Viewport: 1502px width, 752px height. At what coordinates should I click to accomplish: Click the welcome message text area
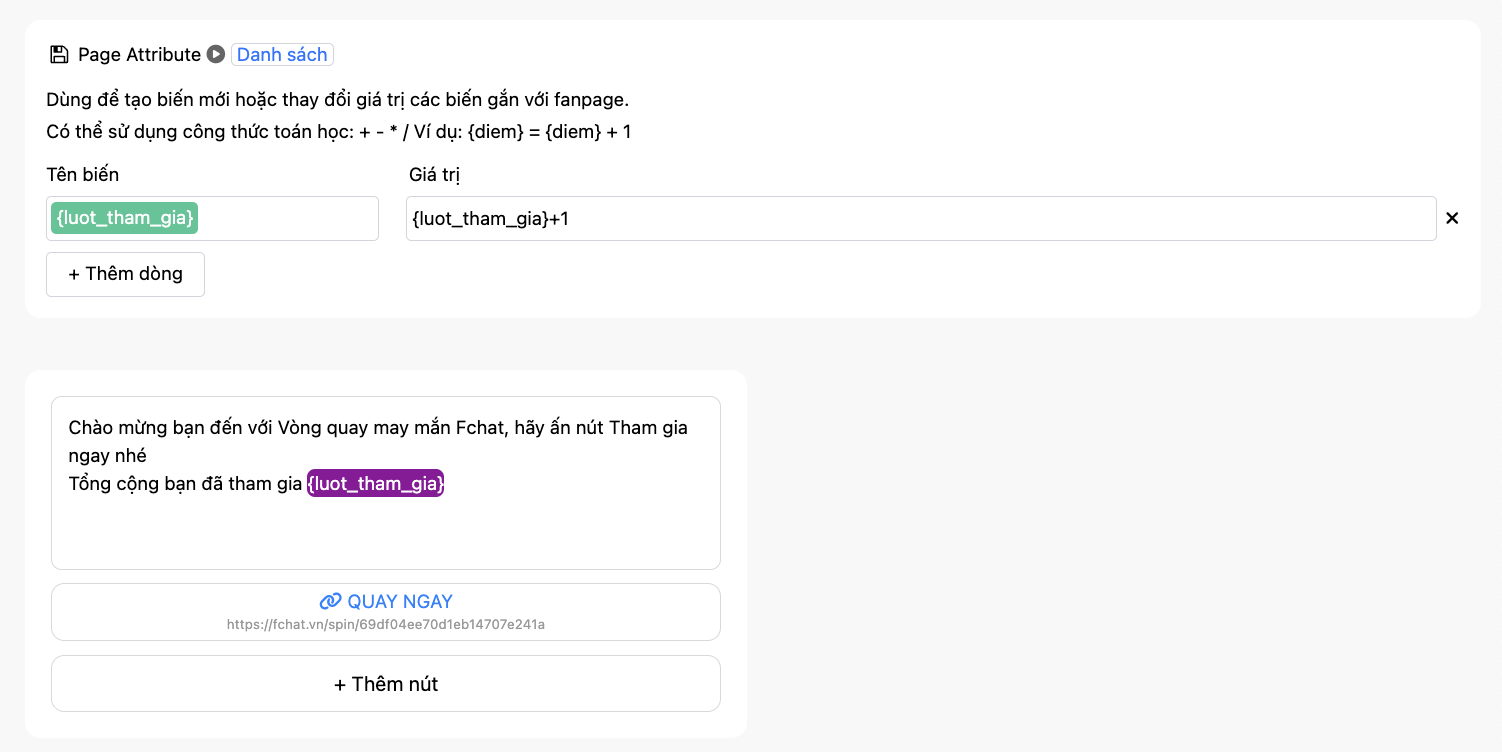(x=385, y=530)
